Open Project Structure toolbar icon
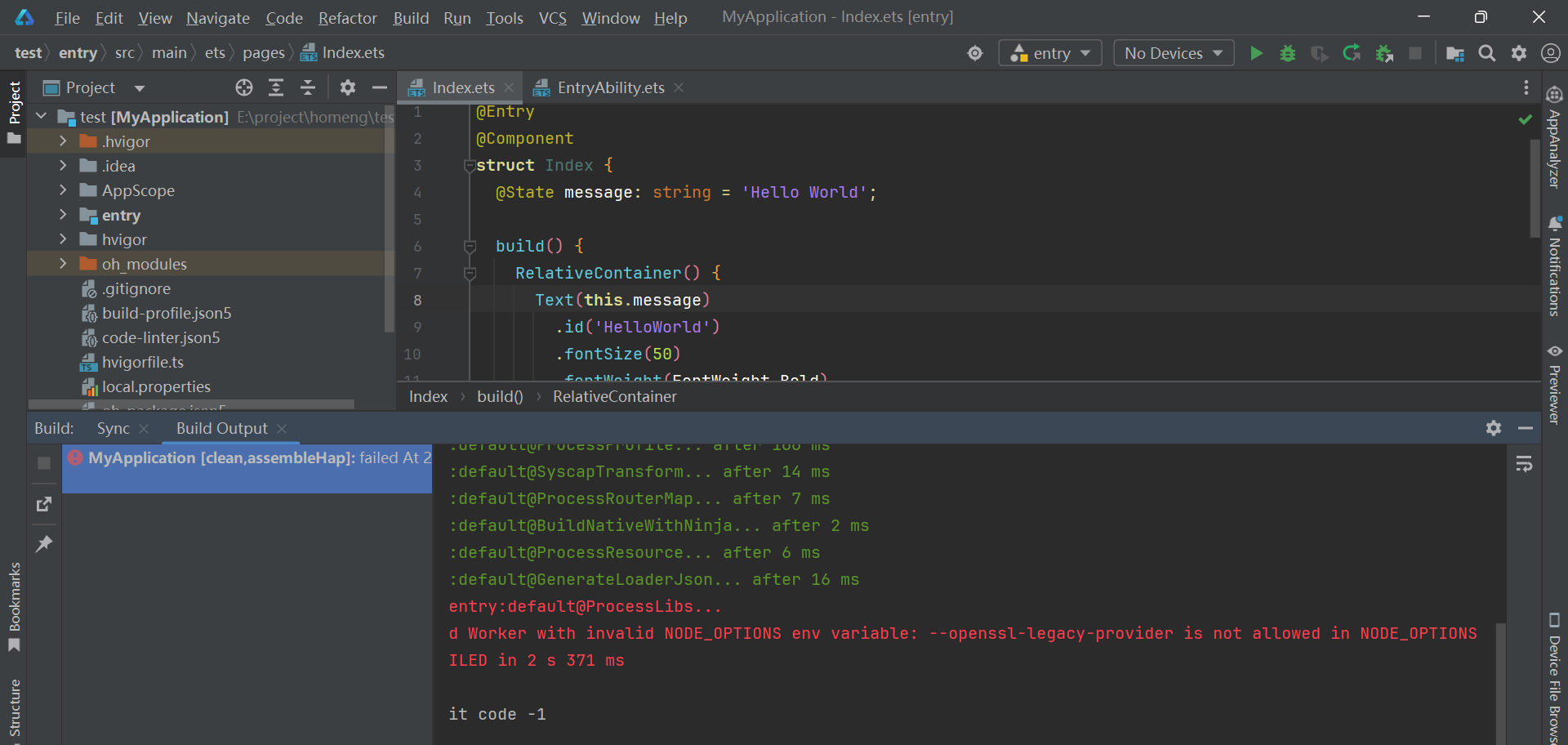The image size is (1568, 745). click(1454, 53)
